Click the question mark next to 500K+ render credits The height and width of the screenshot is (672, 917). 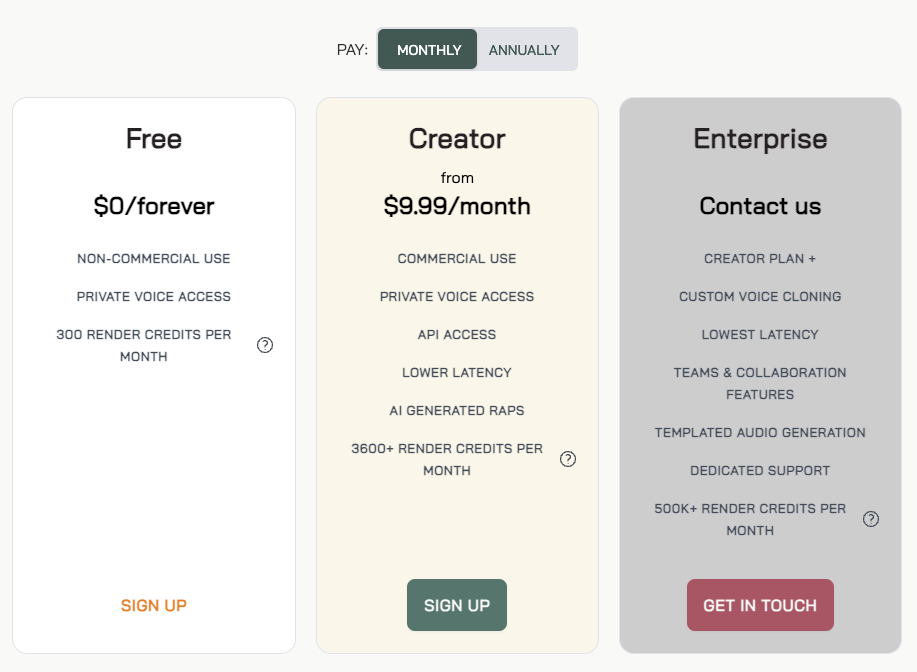(x=871, y=519)
